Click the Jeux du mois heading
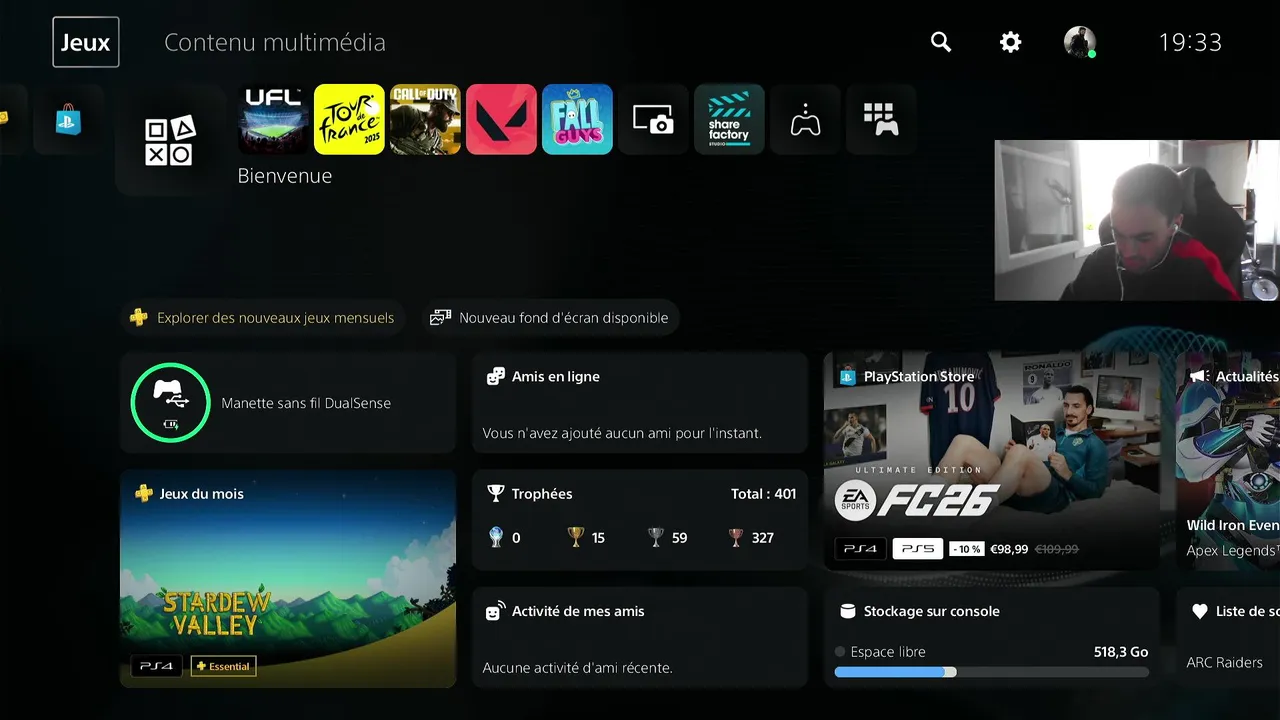The width and height of the screenshot is (1280, 720). coord(201,494)
